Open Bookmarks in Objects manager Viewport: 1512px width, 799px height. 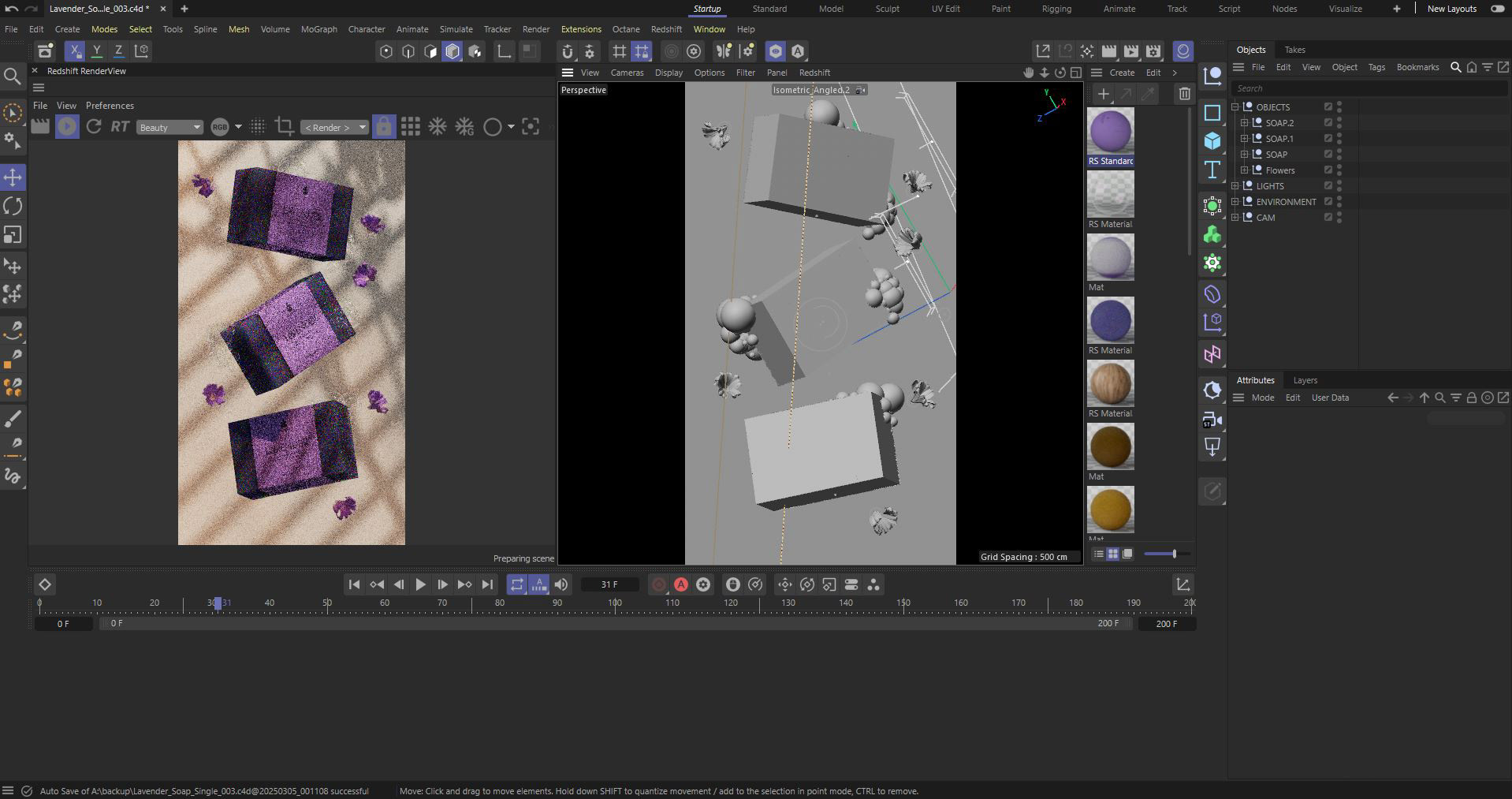click(x=1417, y=67)
